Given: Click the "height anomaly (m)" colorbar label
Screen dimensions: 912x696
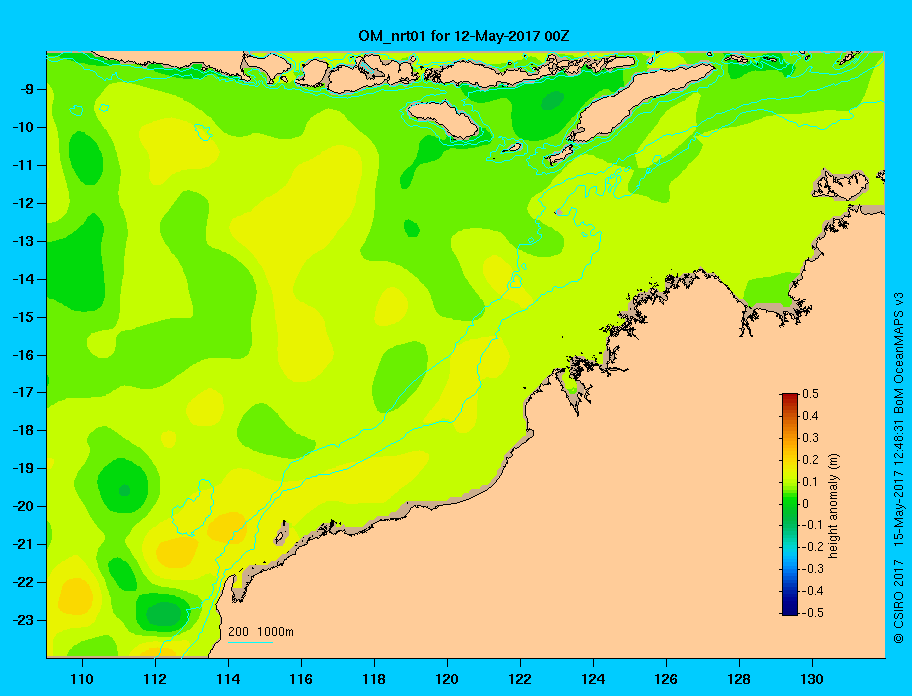Looking at the screenshot, I should 833,505.
